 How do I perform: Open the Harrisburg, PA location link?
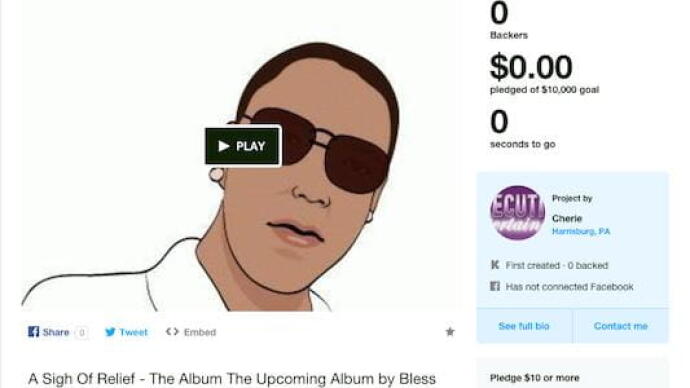pos(581,231)
